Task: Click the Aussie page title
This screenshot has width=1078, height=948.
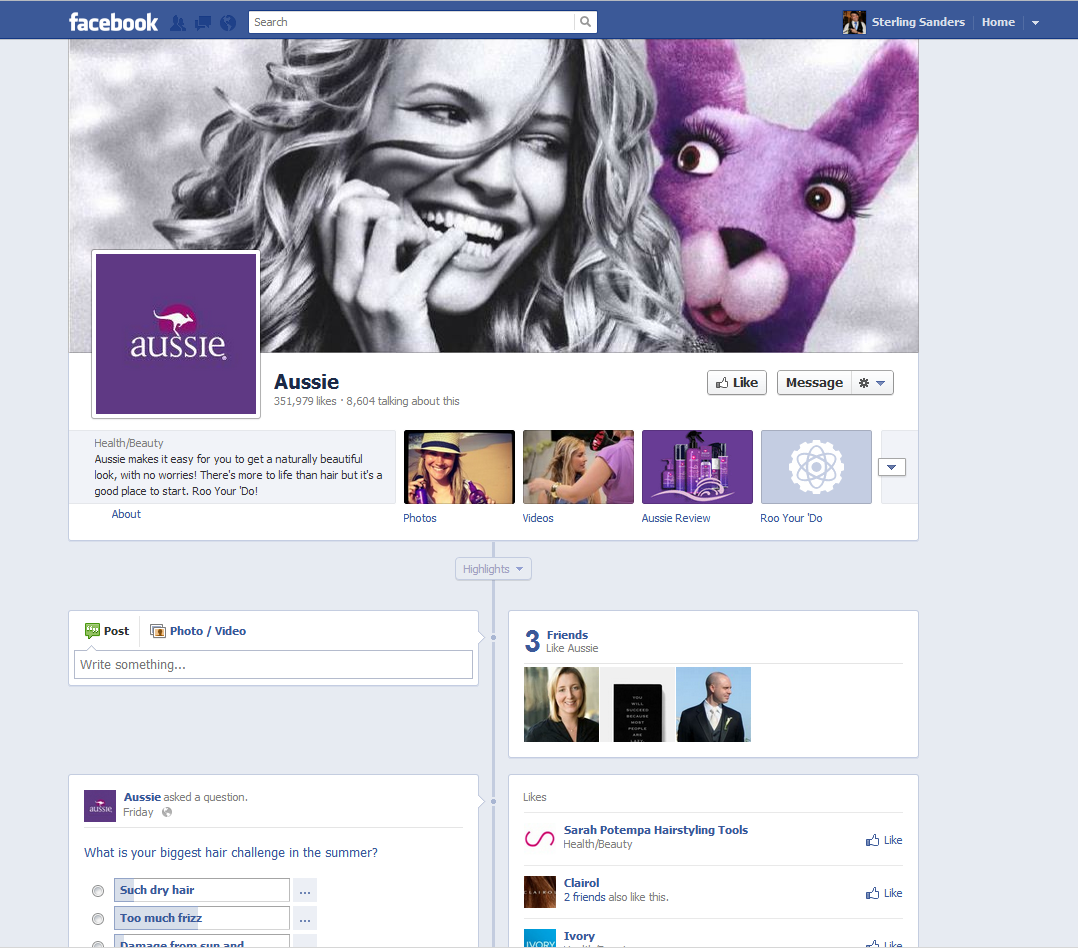Action: click(x=306, y=382)
